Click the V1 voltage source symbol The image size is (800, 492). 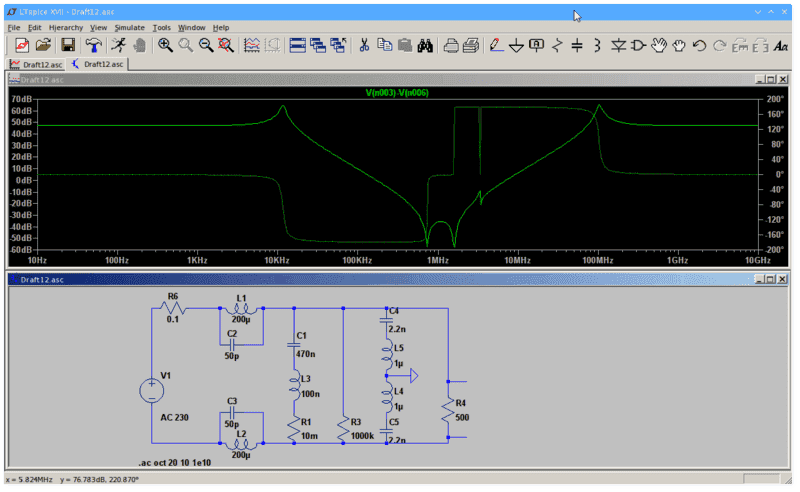[x=152, y=392]
